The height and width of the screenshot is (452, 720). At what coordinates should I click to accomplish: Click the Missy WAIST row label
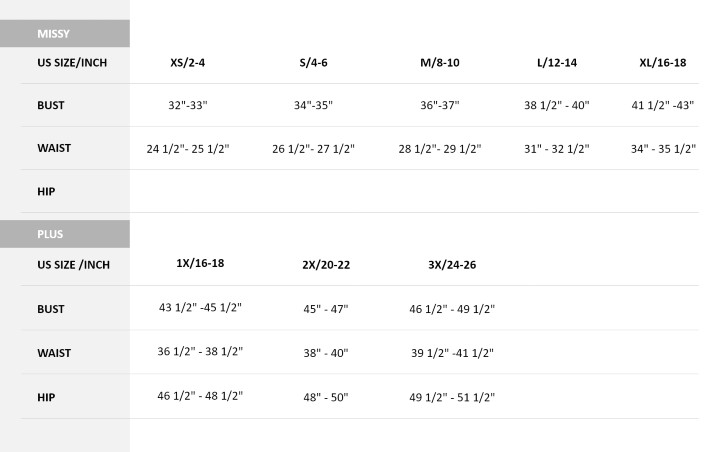54,148
